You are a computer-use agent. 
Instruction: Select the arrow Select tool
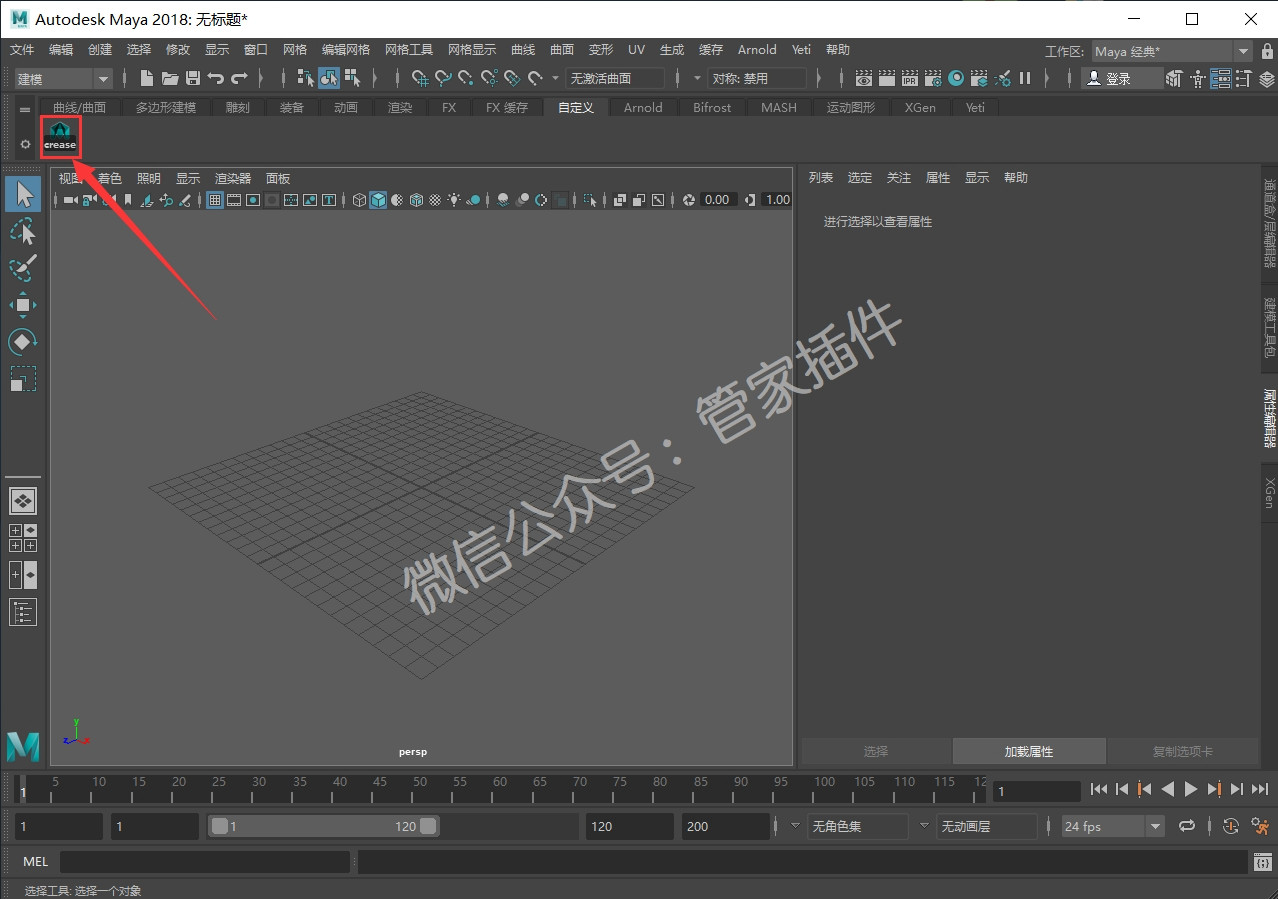23,194
